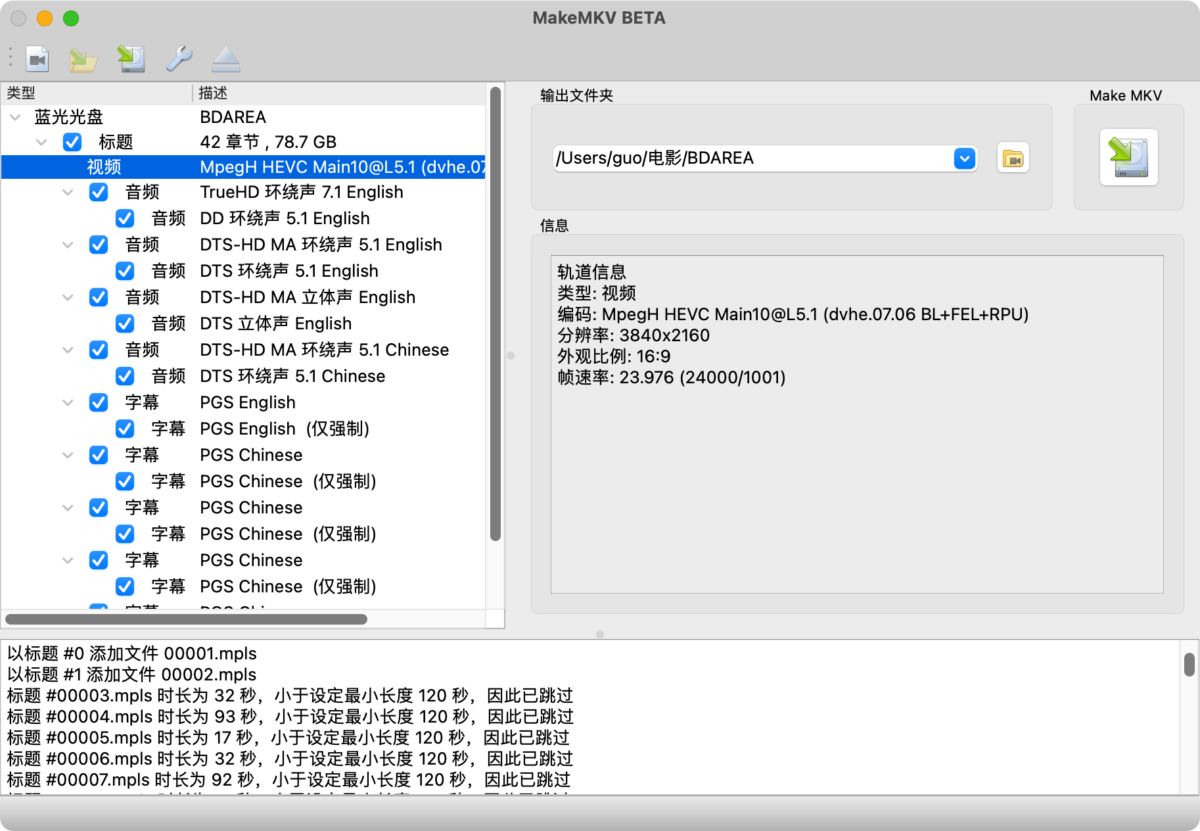
Task: Toggle DD 环绕声 5.1 English checkbox
Action: pos(125,218)
